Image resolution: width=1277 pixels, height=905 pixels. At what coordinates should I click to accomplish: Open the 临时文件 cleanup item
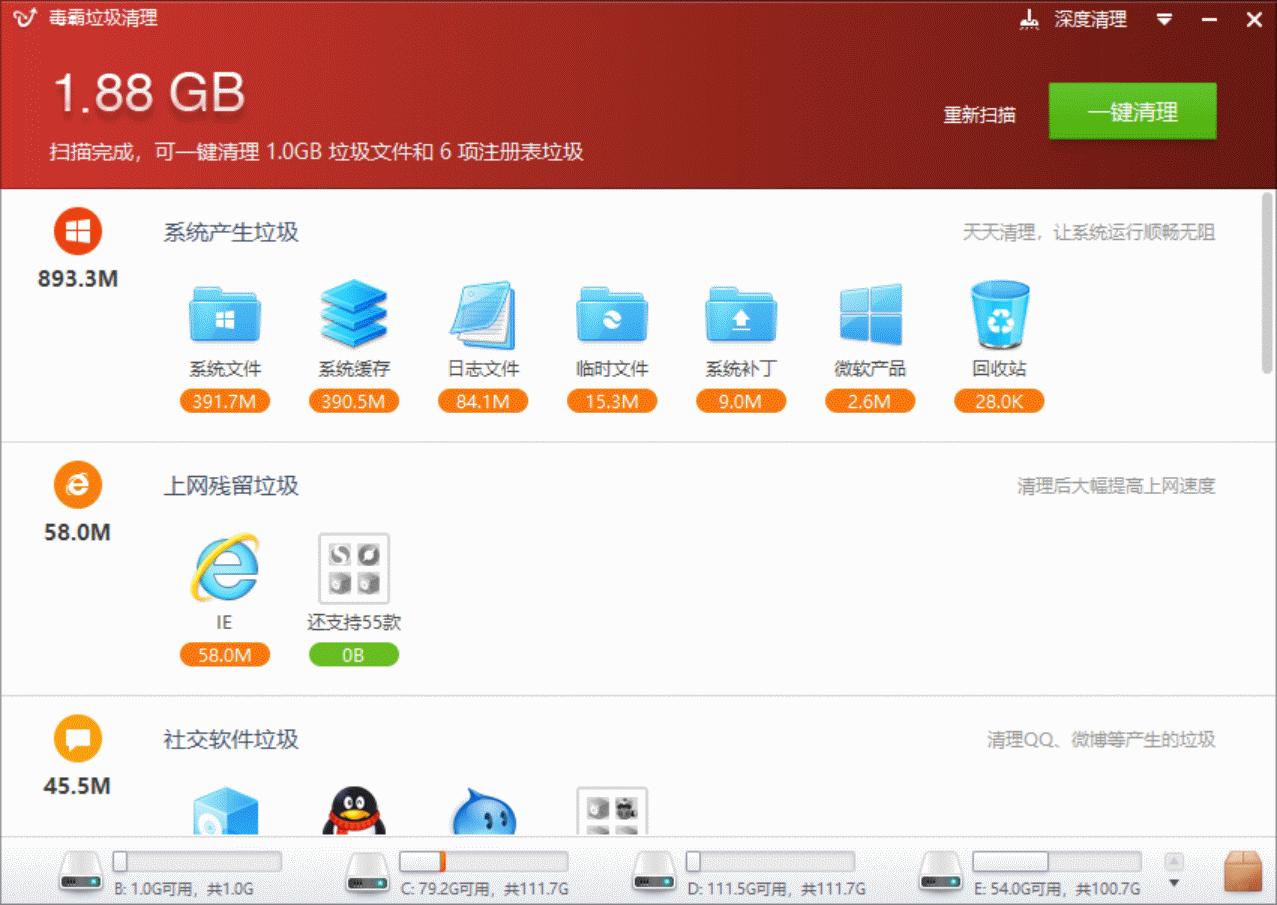[x=611, y=318]
